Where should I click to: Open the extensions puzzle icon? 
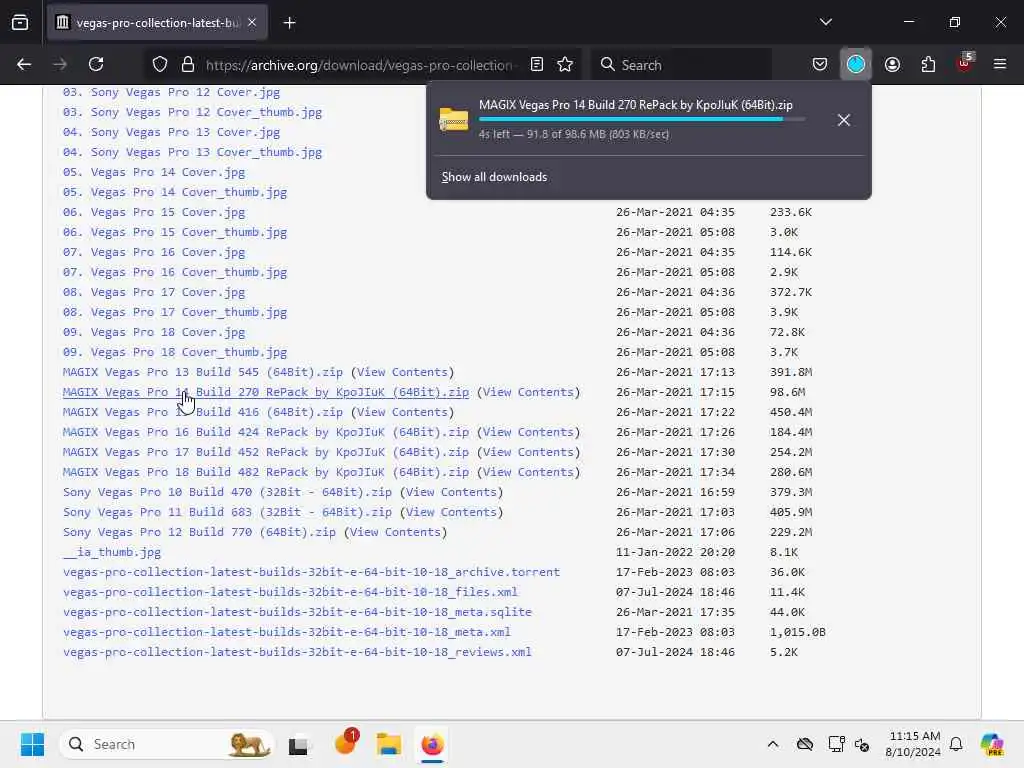(x=928, y=64)
